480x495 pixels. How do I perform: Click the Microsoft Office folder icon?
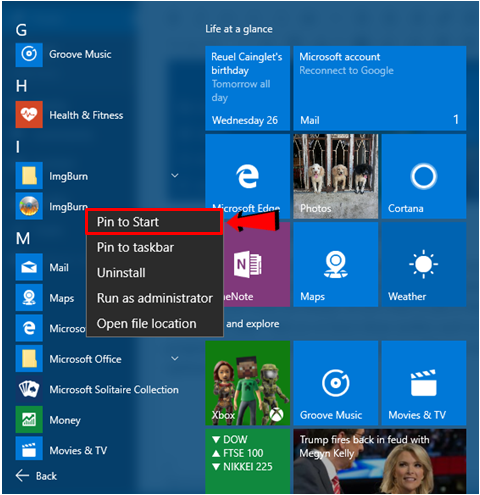click(x=29, y=359)
